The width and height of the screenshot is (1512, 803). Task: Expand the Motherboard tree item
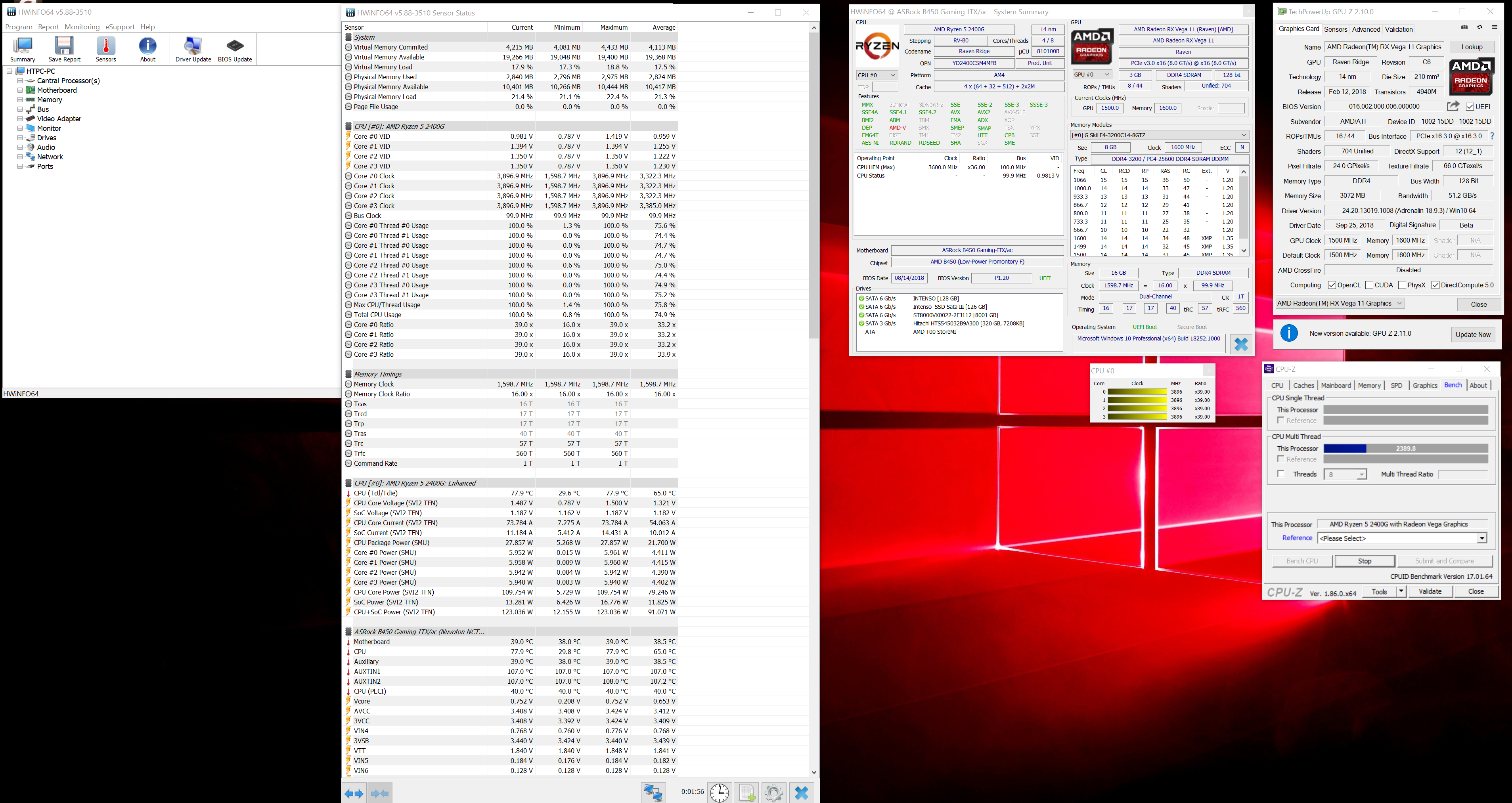pyautogui.click(x=20, y=90)
